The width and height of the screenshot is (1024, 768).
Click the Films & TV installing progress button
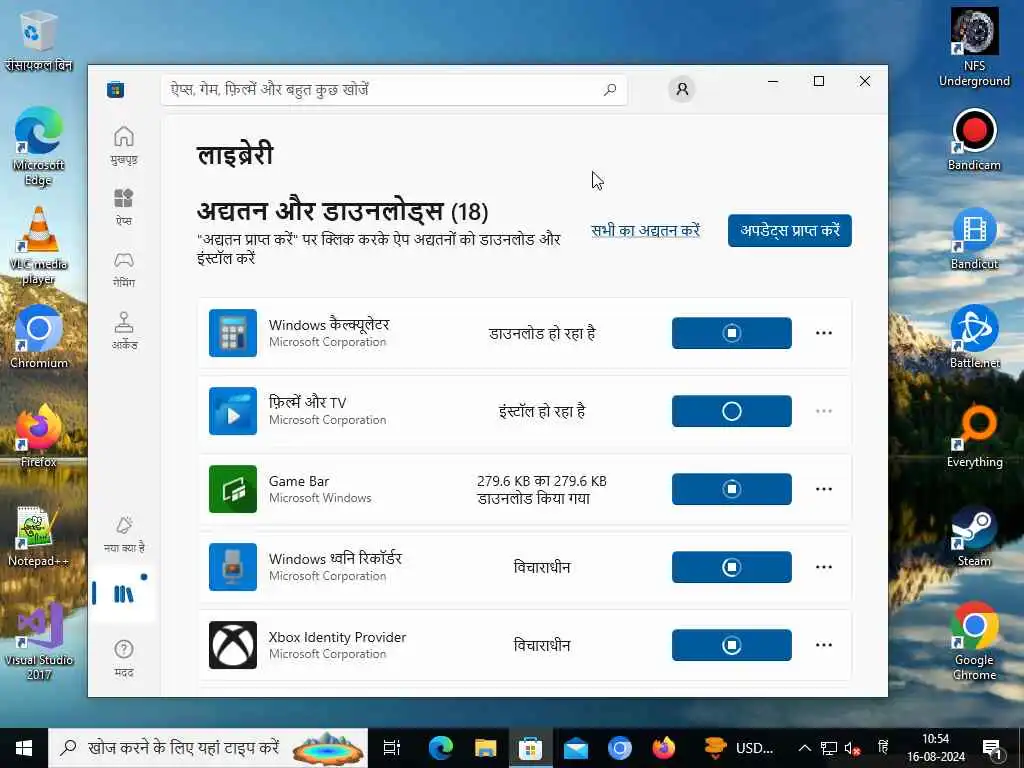click(731, 411)
